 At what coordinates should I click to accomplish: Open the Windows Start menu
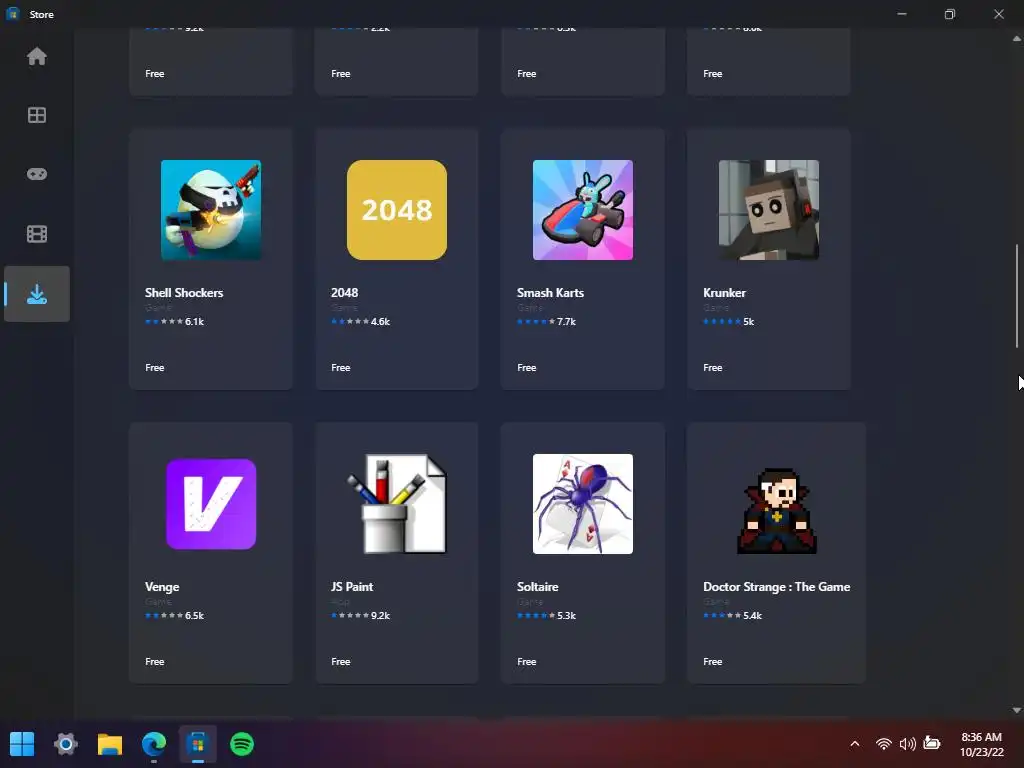[22, 744]
